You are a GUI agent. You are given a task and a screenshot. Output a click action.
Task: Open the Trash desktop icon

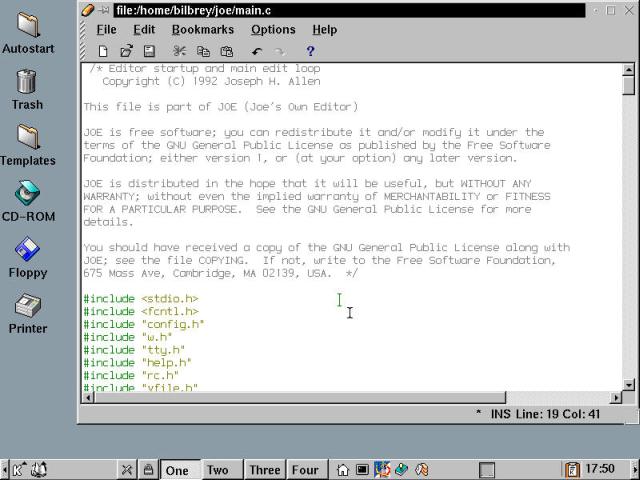pyautogui.click(x=27, y=88)
